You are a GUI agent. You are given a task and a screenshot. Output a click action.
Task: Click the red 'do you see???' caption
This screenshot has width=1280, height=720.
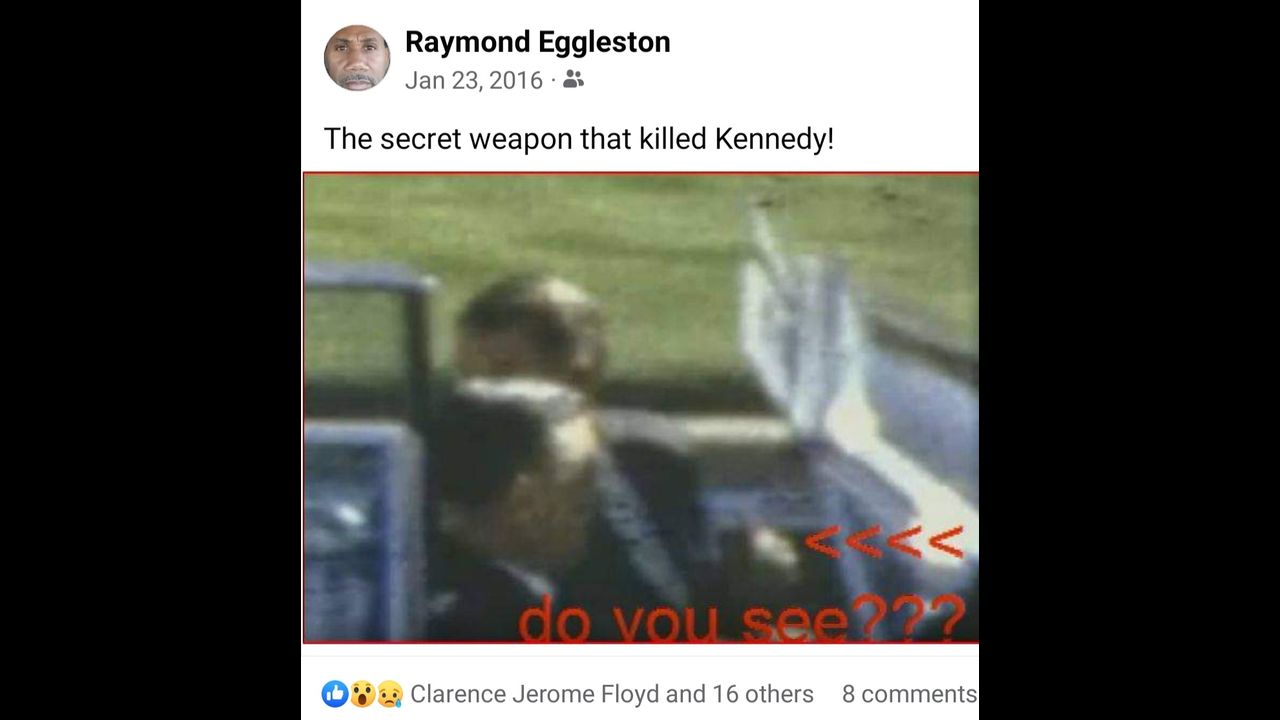[x=742, y=618]
